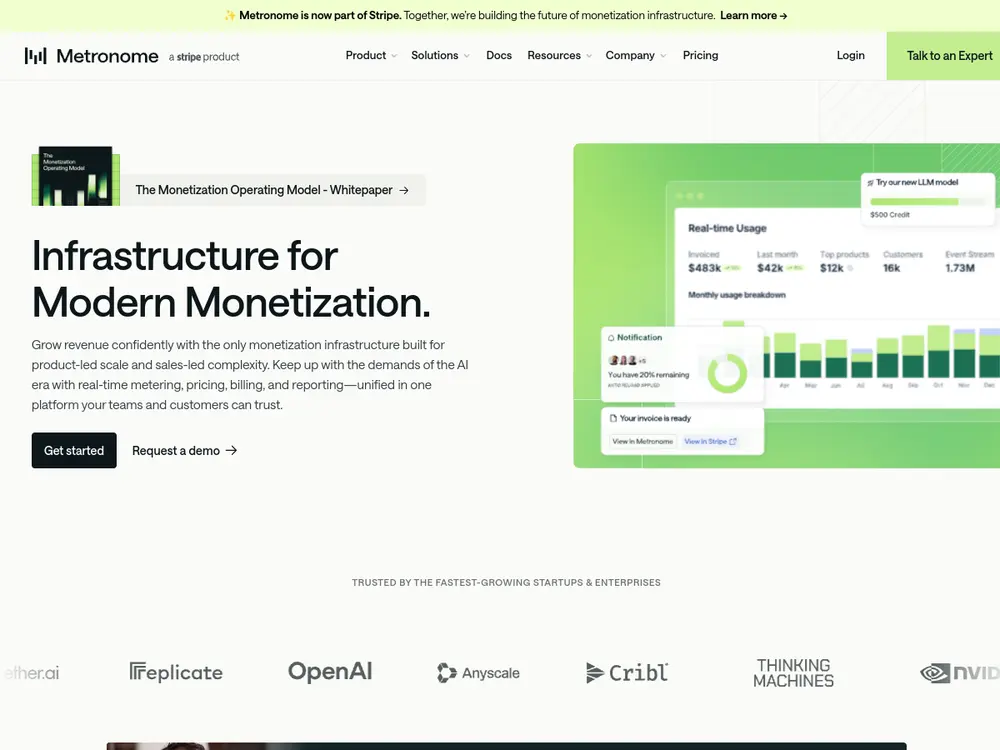Open the Resources dropdown chevron
This screenshot has width=1000, height=750.
[589, 56]
